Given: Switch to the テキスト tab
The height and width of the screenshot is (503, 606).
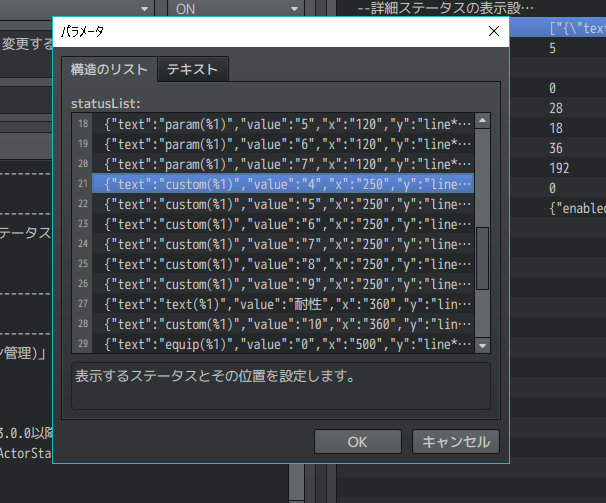Looking at the screenshot, I should (192, 70).
